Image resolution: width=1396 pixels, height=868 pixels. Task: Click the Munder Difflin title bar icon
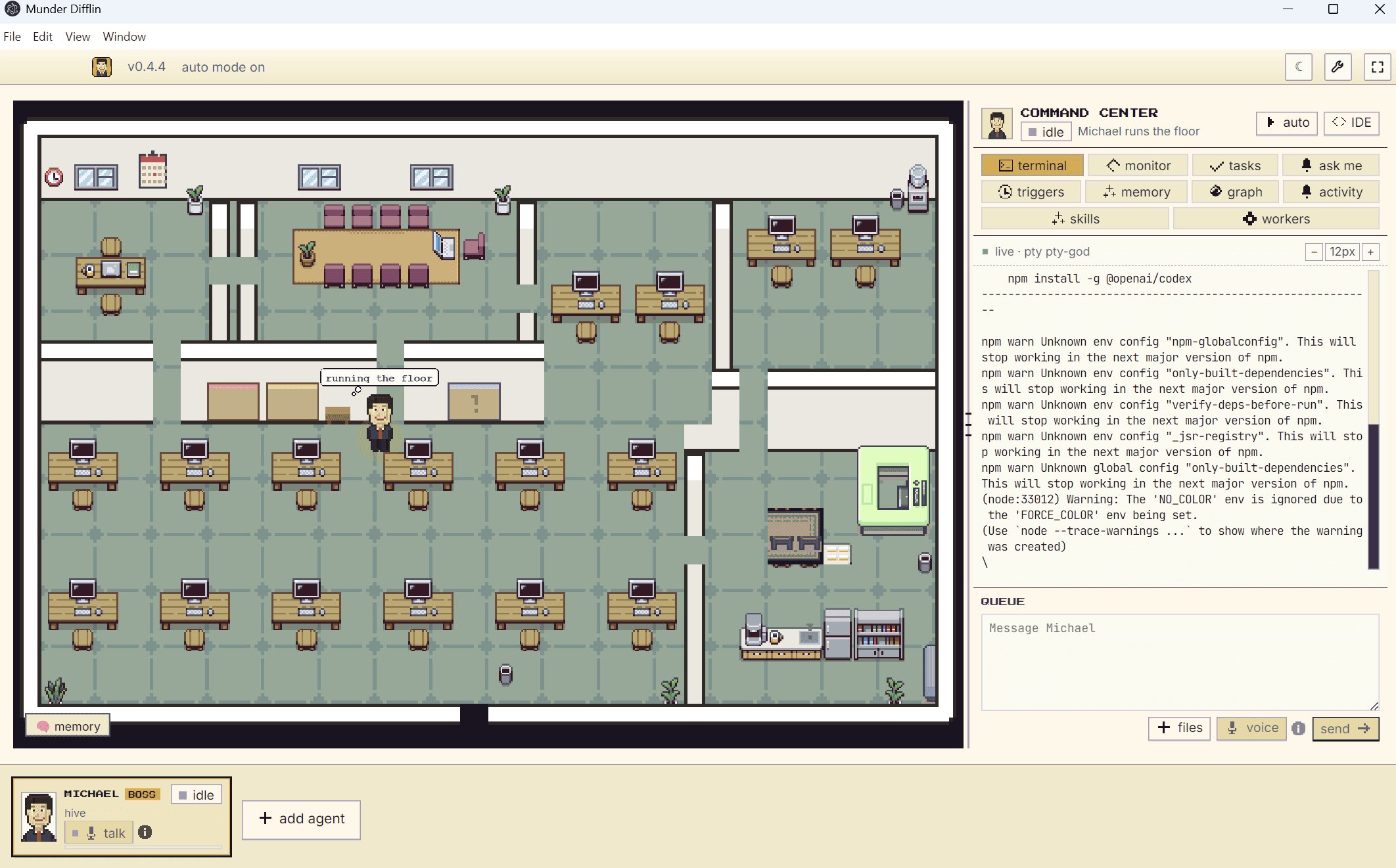click(x=12, y=9)
